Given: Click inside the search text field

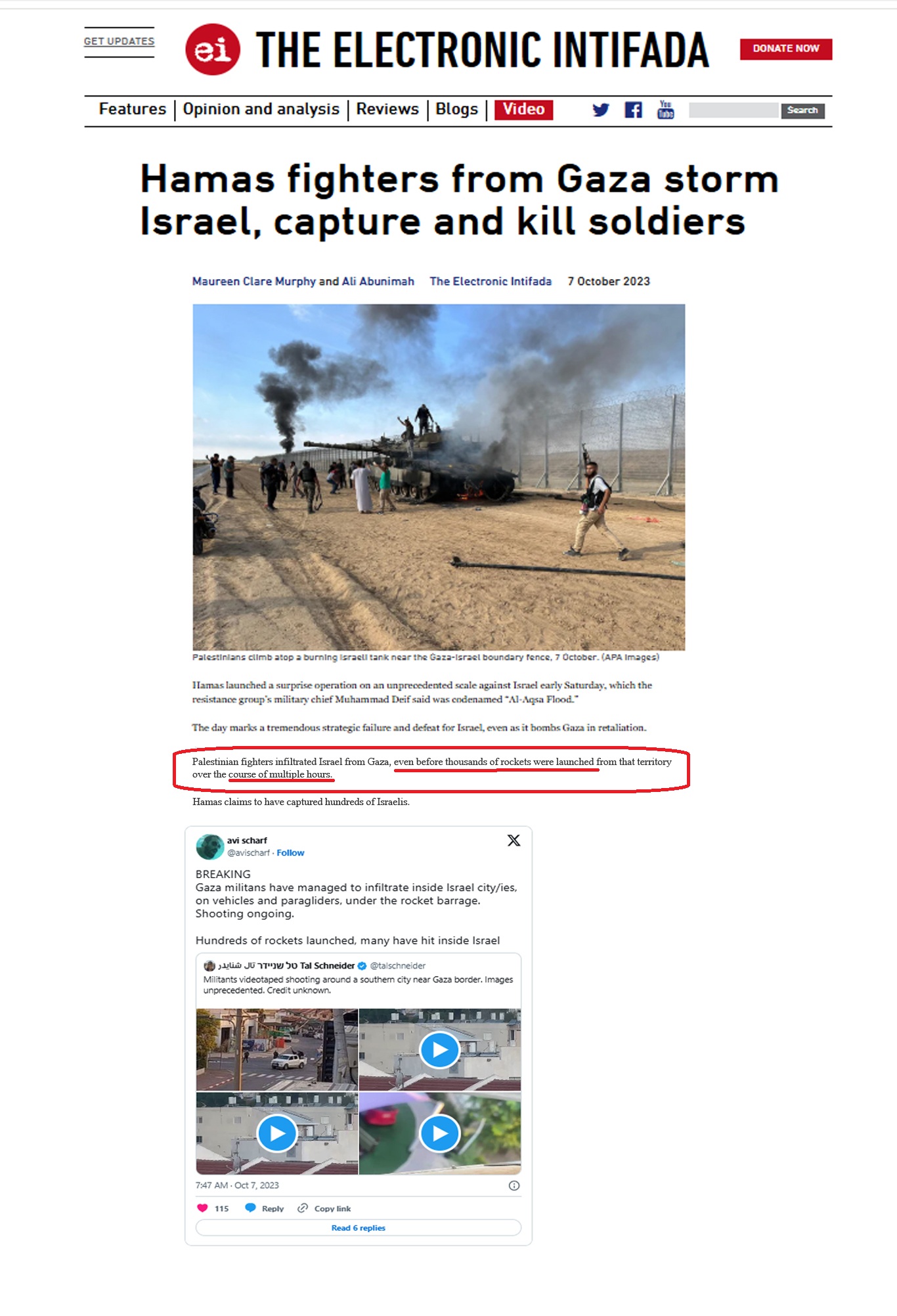Looking at the screenshot, I should pyautogui.click(x=733, y=110).
